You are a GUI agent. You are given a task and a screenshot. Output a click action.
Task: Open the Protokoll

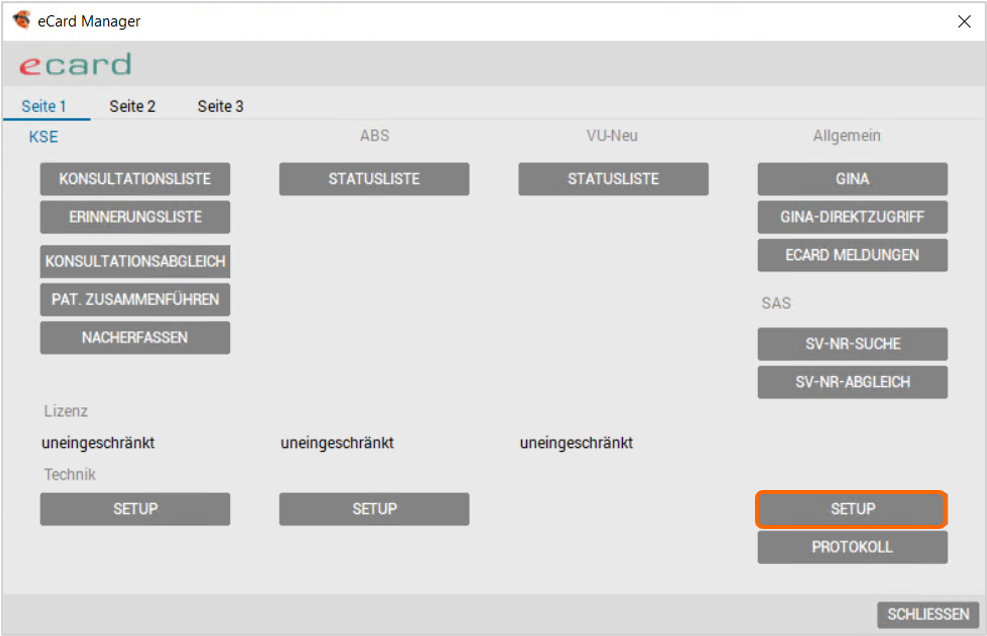coord(852,547)
